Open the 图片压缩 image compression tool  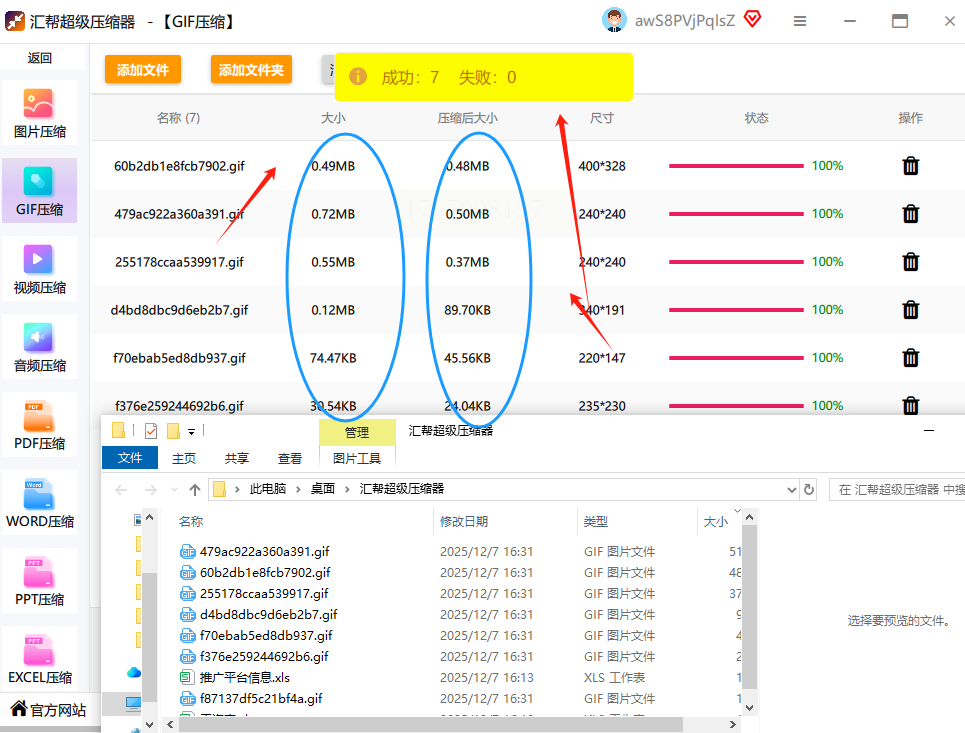(x=39, y=113)
